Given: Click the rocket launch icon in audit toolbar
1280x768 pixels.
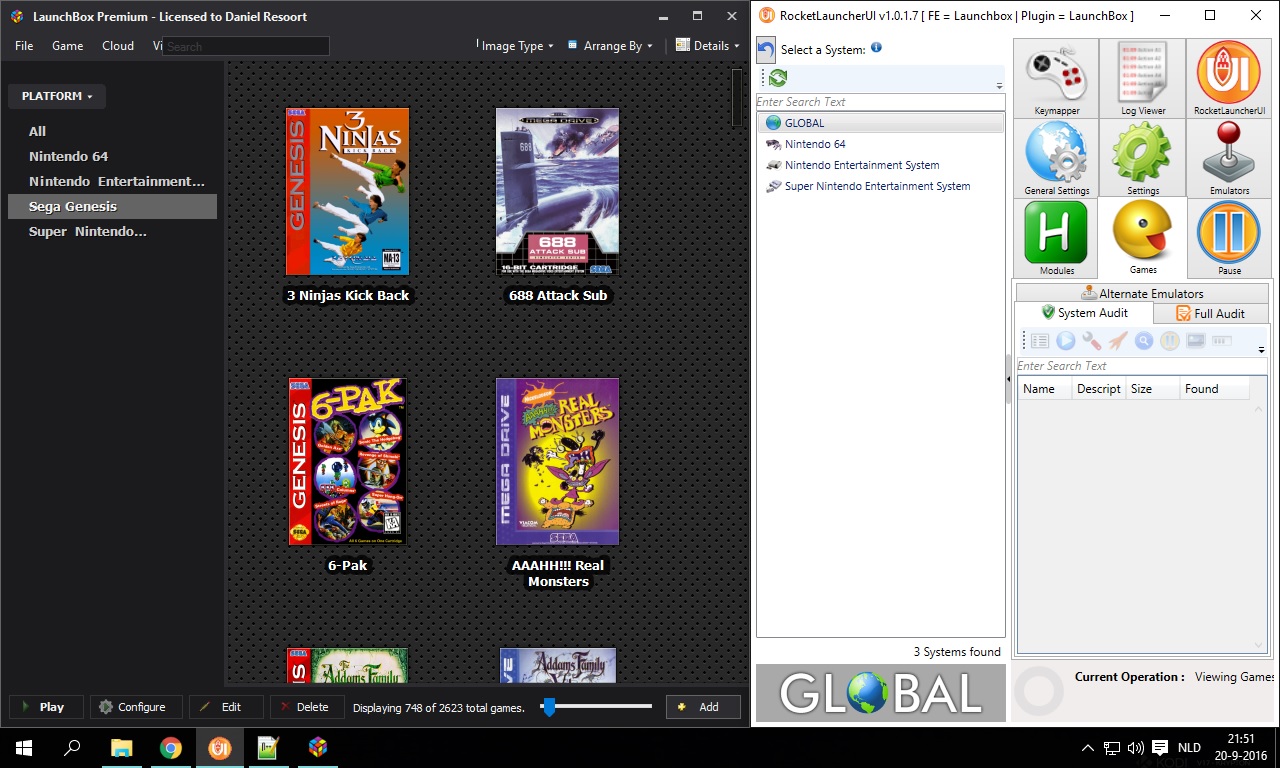Looking at the screenshot, I should (x=1117, y=341).
